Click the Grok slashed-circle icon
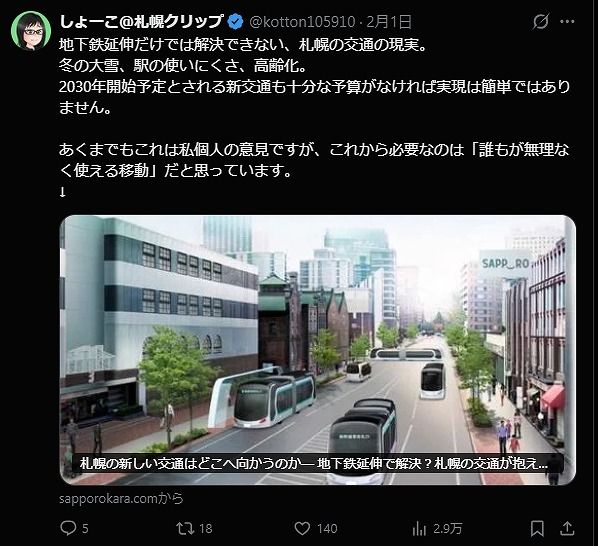This screenshot has height=546, width=598. tap(540, 21)
